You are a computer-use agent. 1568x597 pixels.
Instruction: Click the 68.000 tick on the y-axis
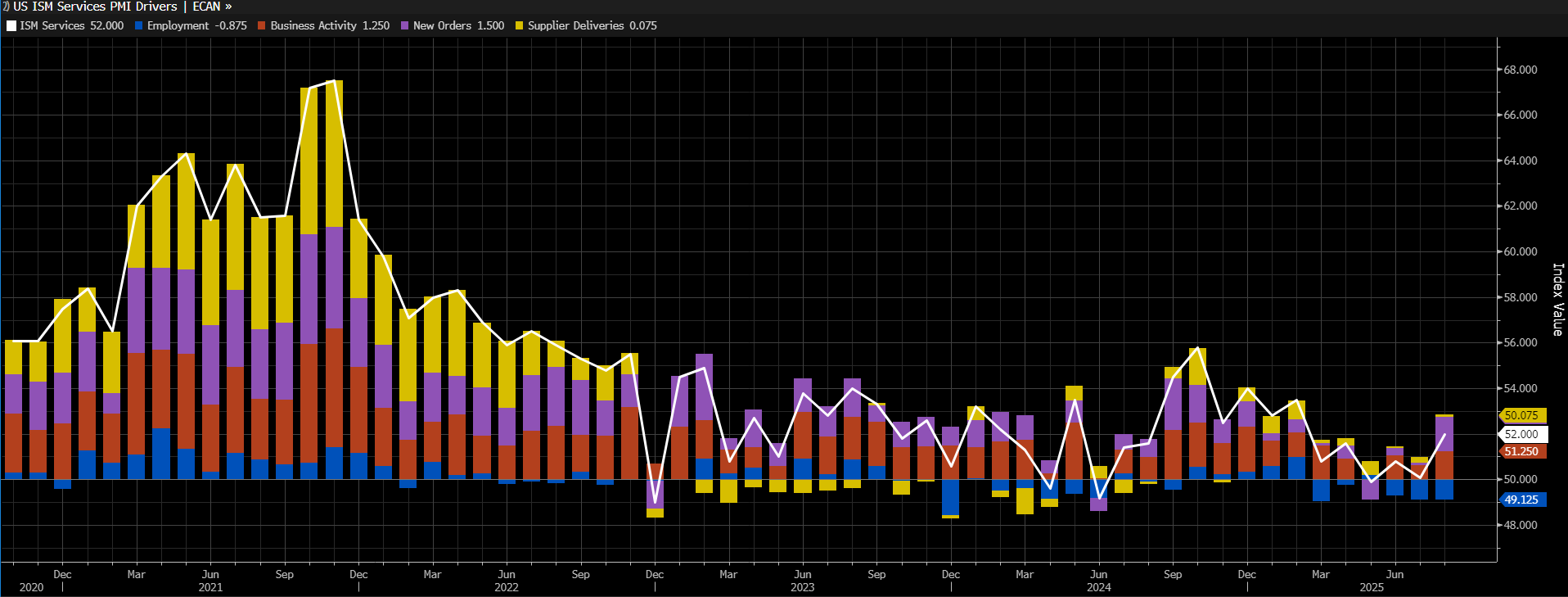tap(1521, 70)
